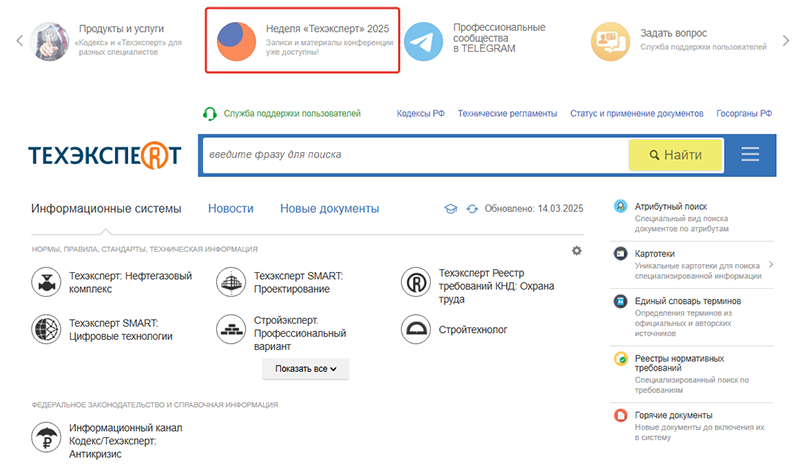
Task: Open Единый словарь терминов link
Action: pyautogui.click(x=688, y=301)
